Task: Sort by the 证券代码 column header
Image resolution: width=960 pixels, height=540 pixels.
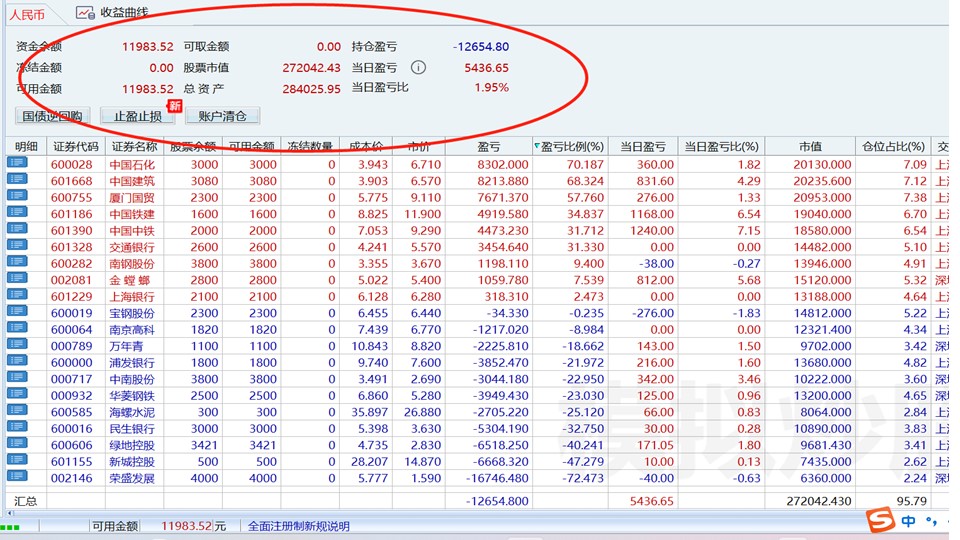Action: click(76, 146)
